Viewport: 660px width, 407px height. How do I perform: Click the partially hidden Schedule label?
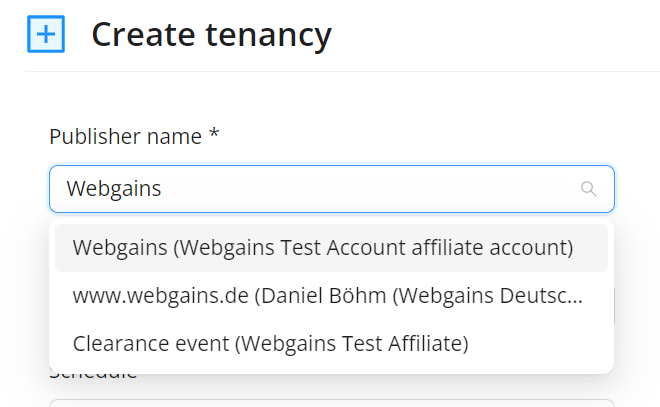[x=93, y=376]
